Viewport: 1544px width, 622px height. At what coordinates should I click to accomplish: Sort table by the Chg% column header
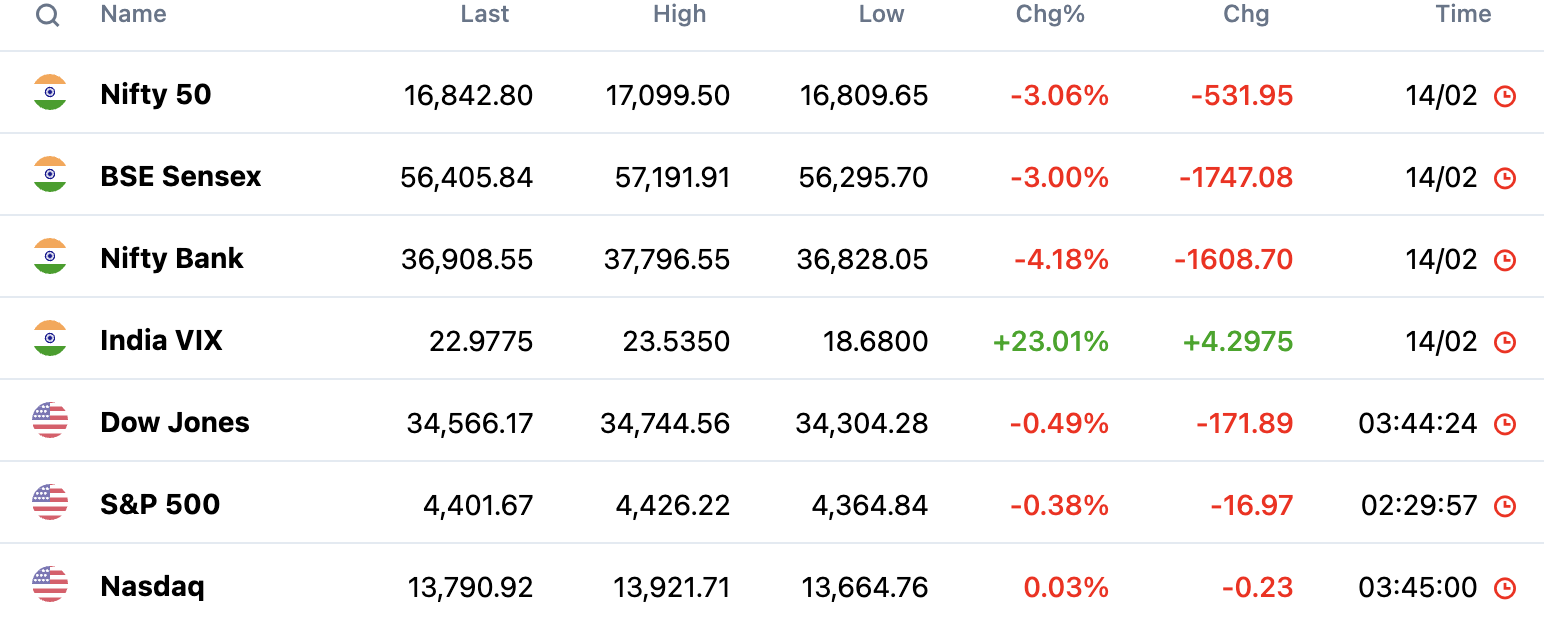click(1050, 14)
